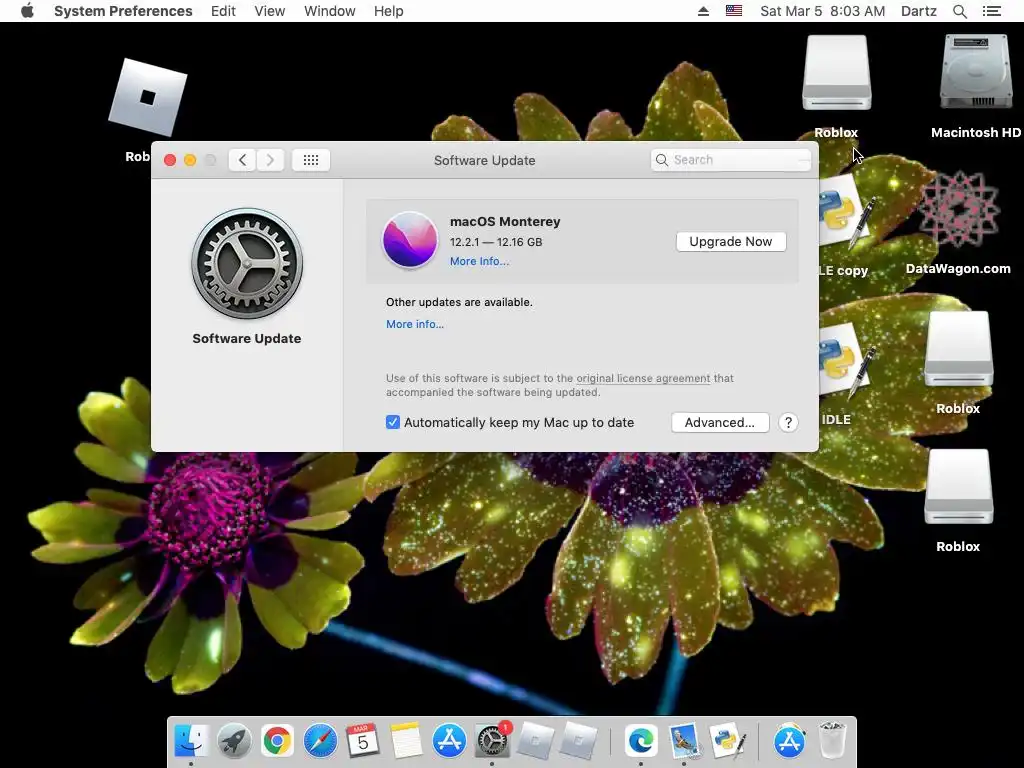Launch Google Chrome from the Dock

pyautogui.click(x=277, y=741)
